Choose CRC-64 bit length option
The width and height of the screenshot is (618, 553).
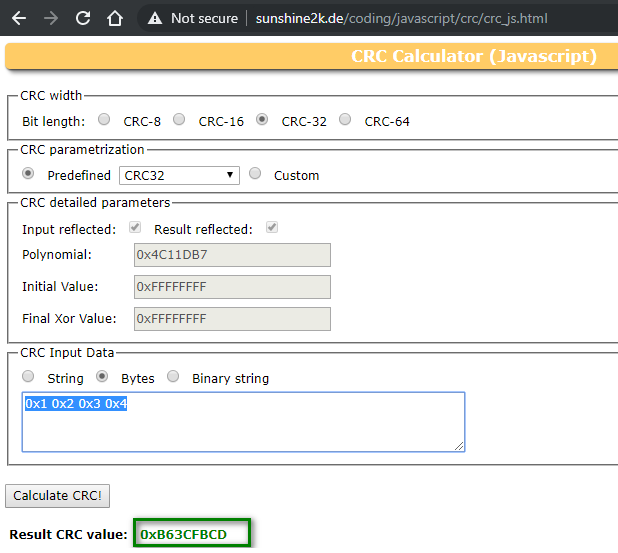pos(345,120)
